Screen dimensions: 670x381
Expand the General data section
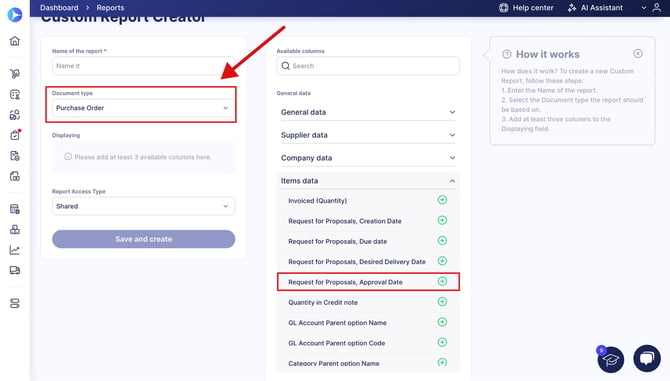(x=368, y=112)
